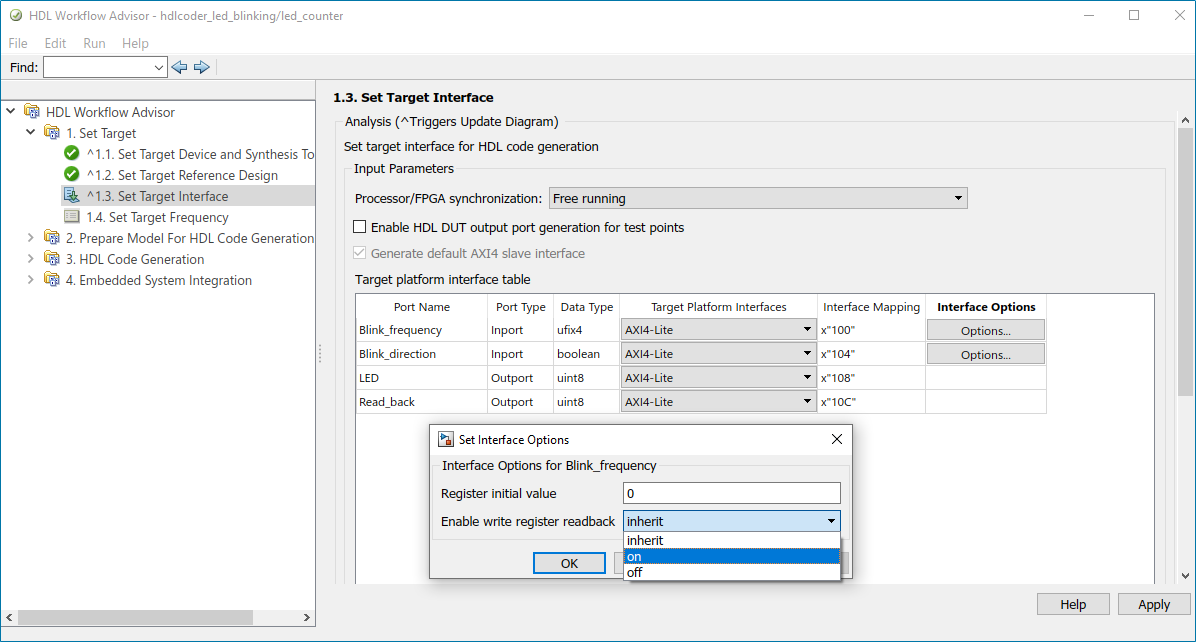Click the folder icon for HDL Code Generation
This screenshot has width=1196, height=642.
[x=52, y=259]
